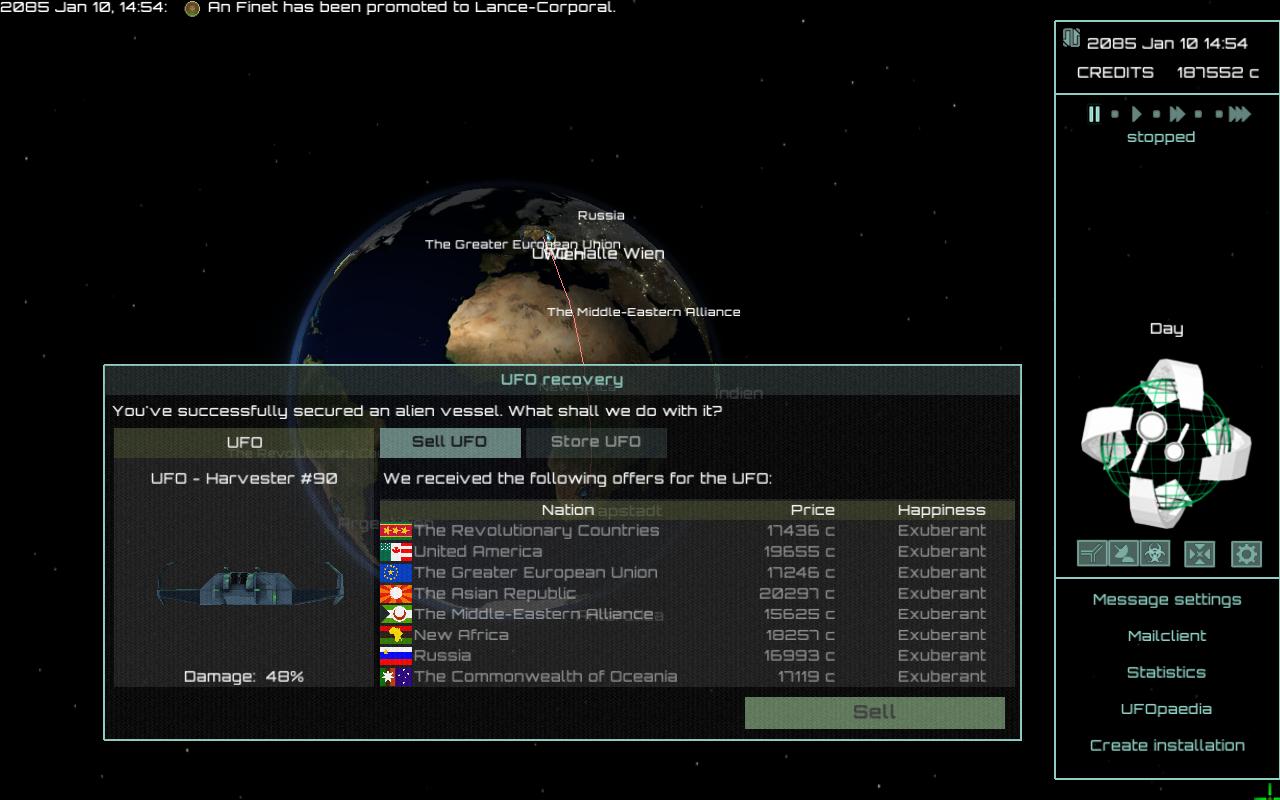This screenshot has width=1280, height=800.
Task: Click the Harvester UFO model image
Action: (248, 584)
